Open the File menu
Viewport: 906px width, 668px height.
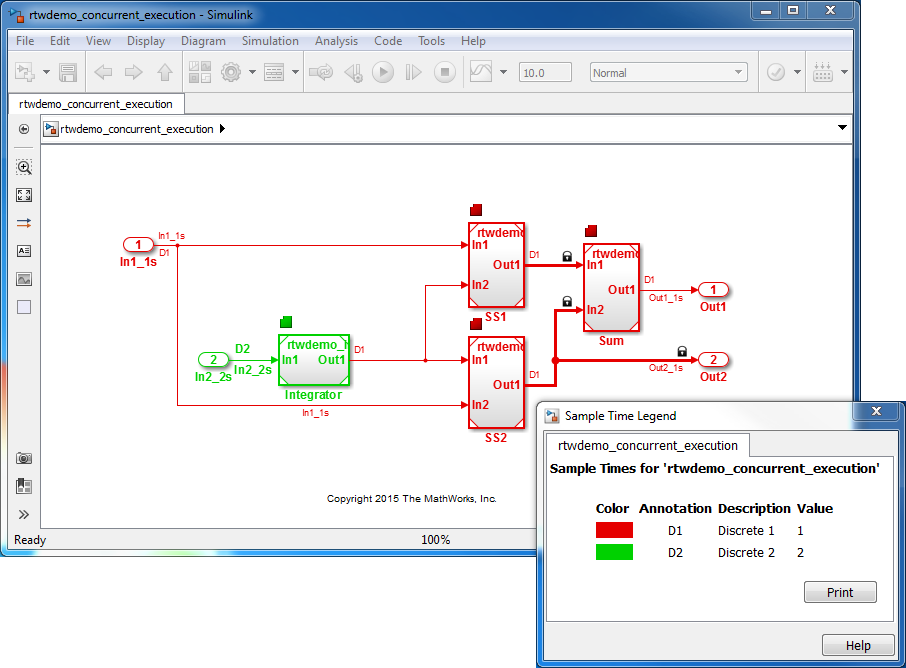[x=25, y=41]
